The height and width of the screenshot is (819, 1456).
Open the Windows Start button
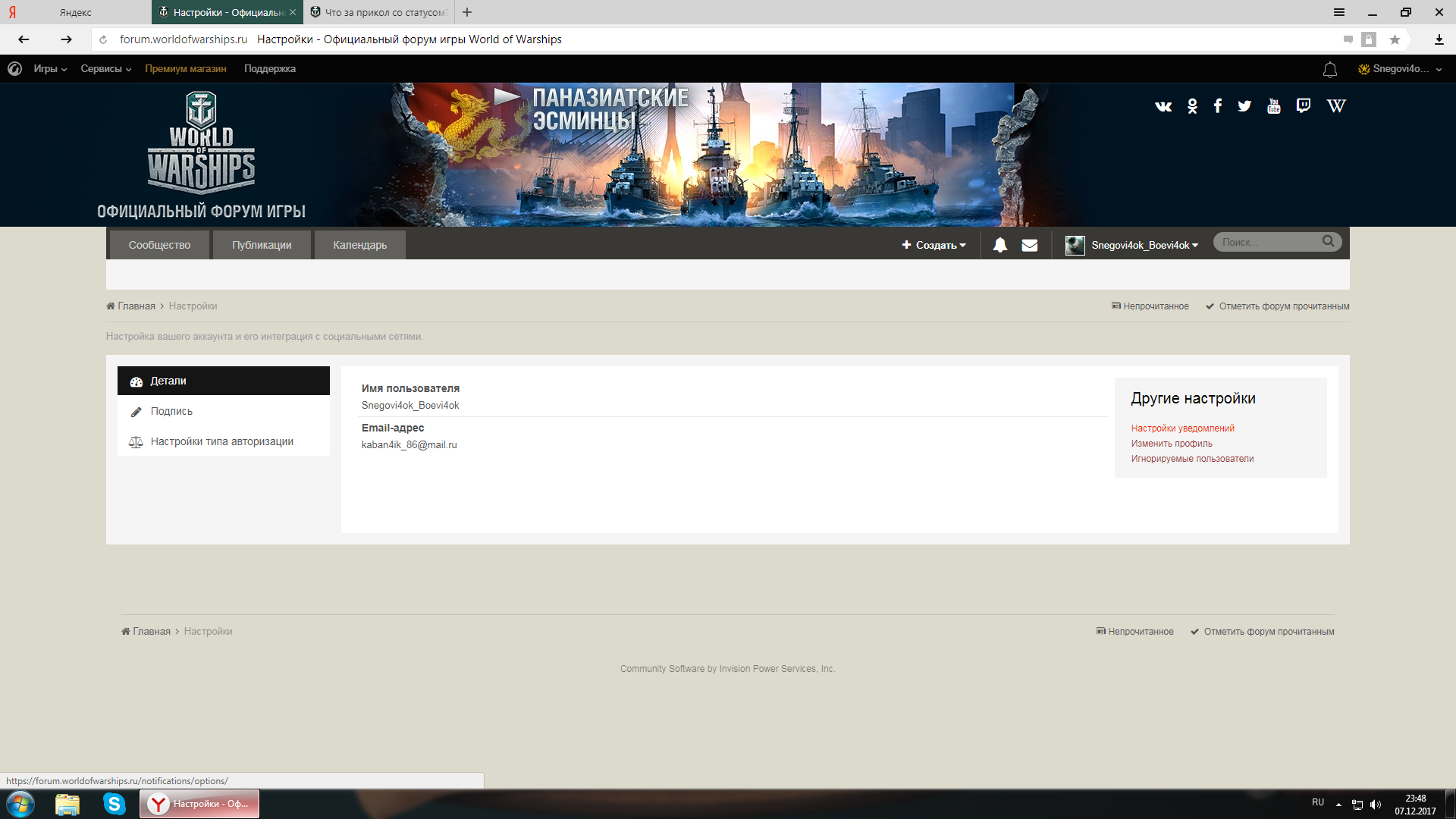tap(20, 804)
